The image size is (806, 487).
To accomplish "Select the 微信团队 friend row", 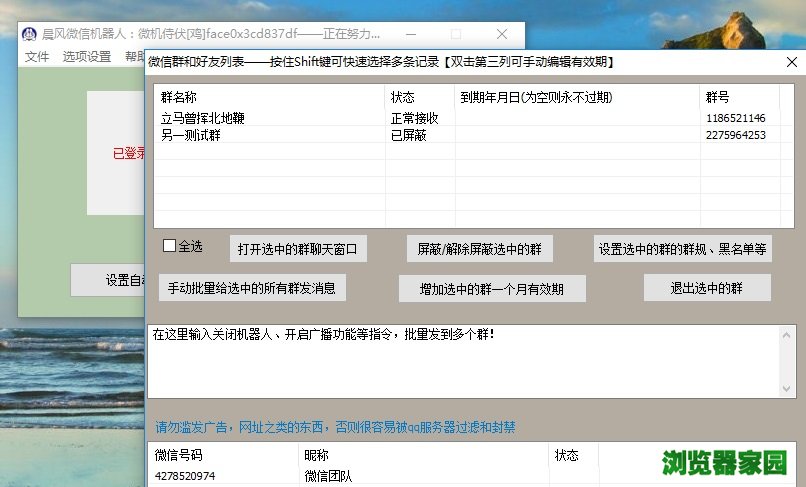I will coord(328,476).
